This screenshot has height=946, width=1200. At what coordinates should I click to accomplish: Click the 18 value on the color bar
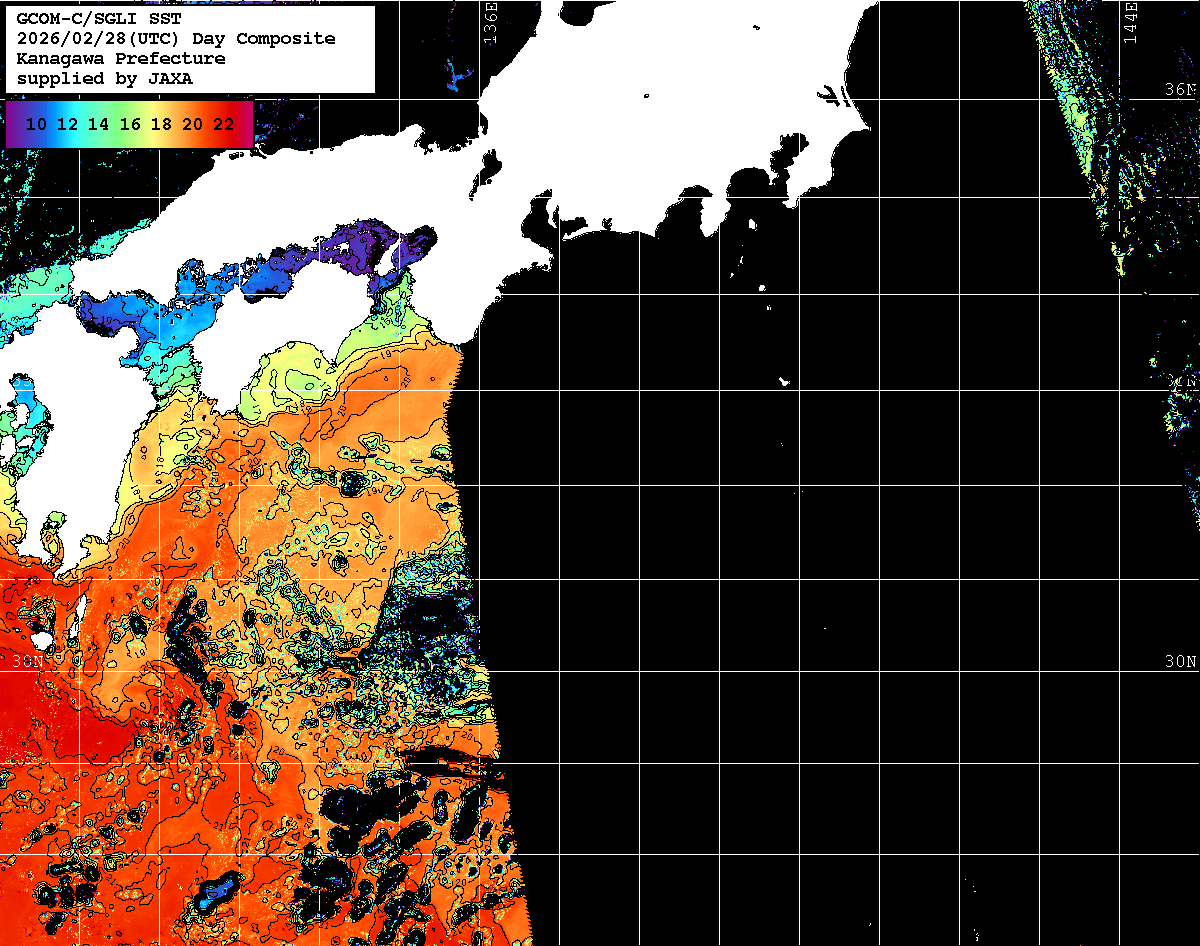coord(161,124)
